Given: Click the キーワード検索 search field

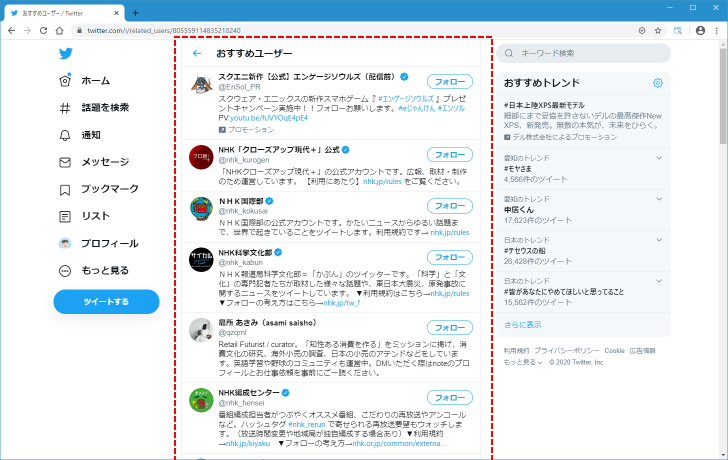Looking at the screenshot, I should pyautogui.click(x=584, y=53).
